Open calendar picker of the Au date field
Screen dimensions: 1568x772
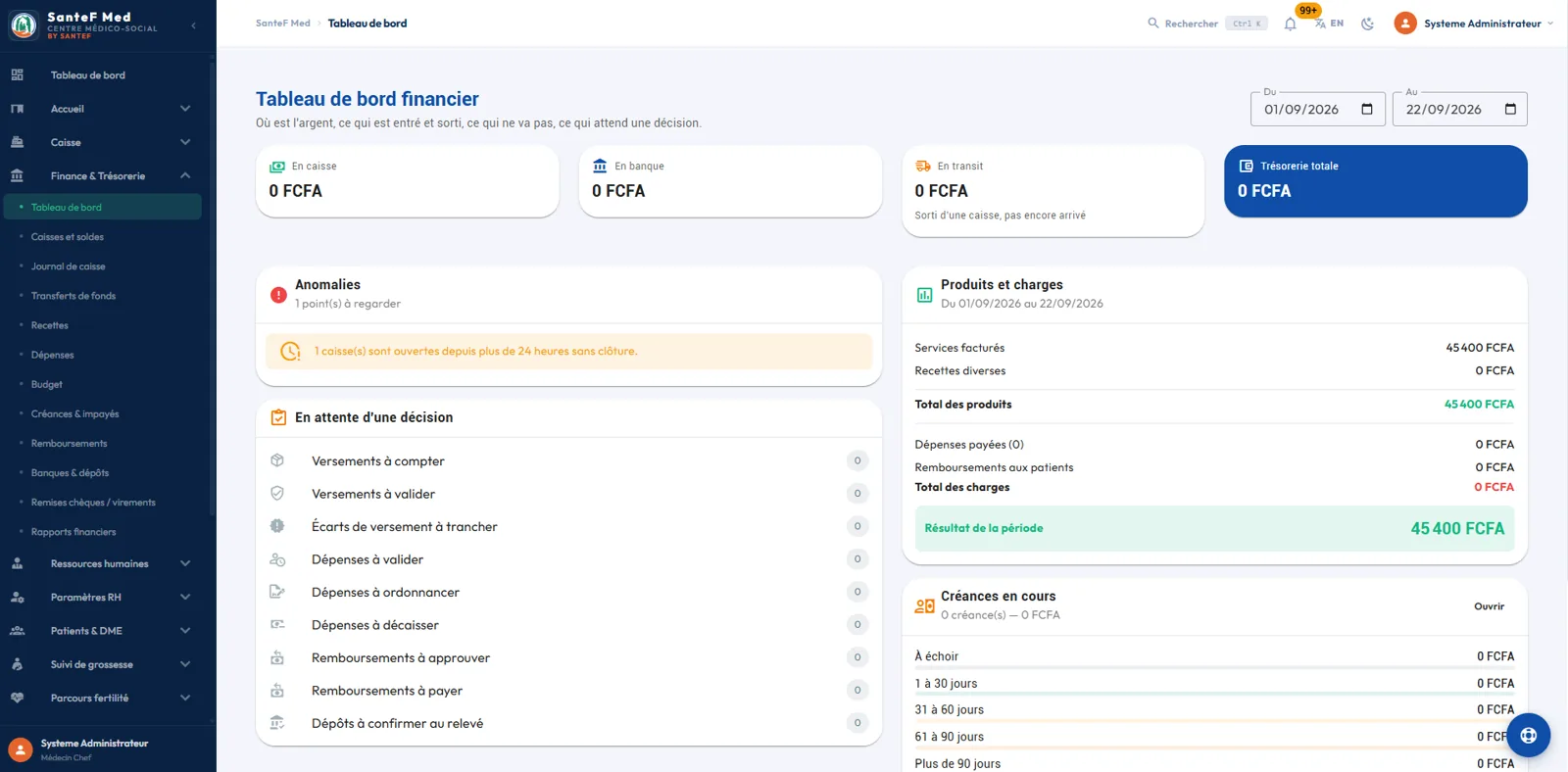point(1510,109)
